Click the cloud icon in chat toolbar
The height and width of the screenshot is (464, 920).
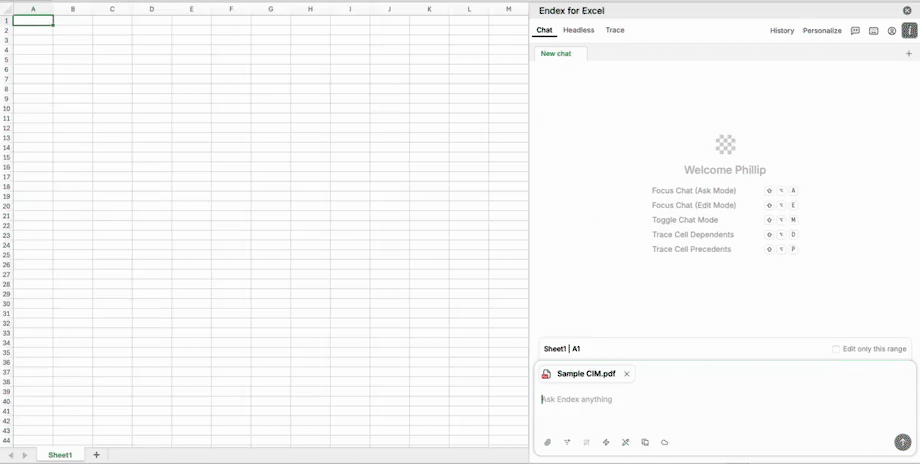click(x=665, y=442)
